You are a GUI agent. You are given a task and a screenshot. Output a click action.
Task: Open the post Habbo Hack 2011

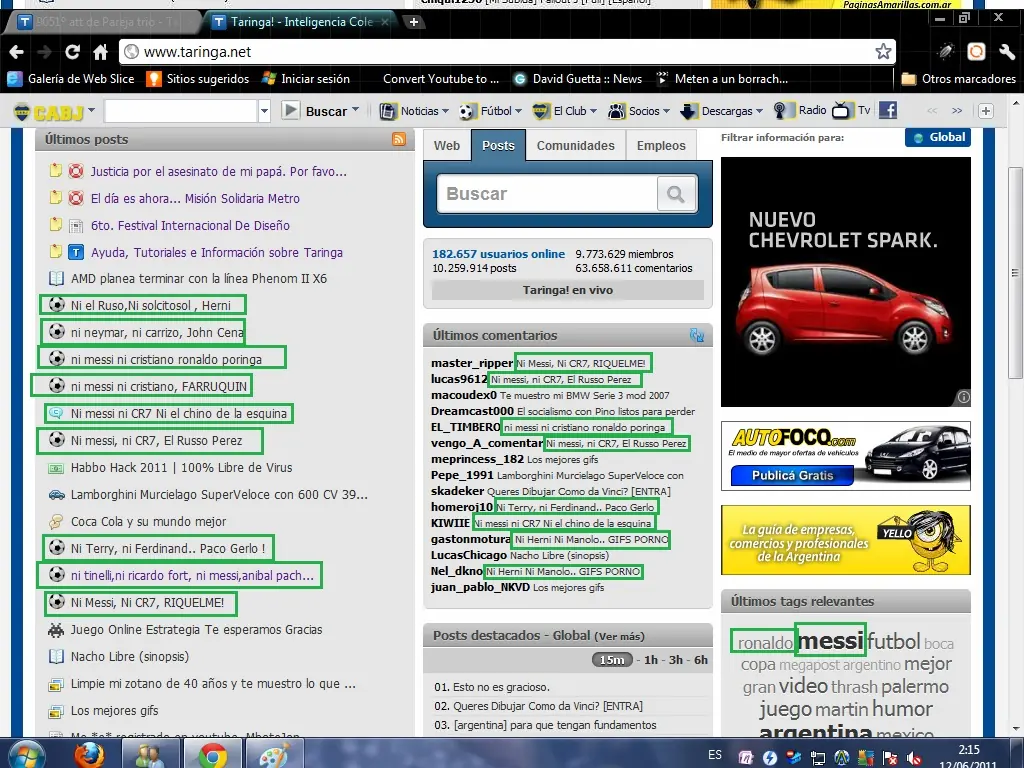pyautogui.click(x=181, y=468)
